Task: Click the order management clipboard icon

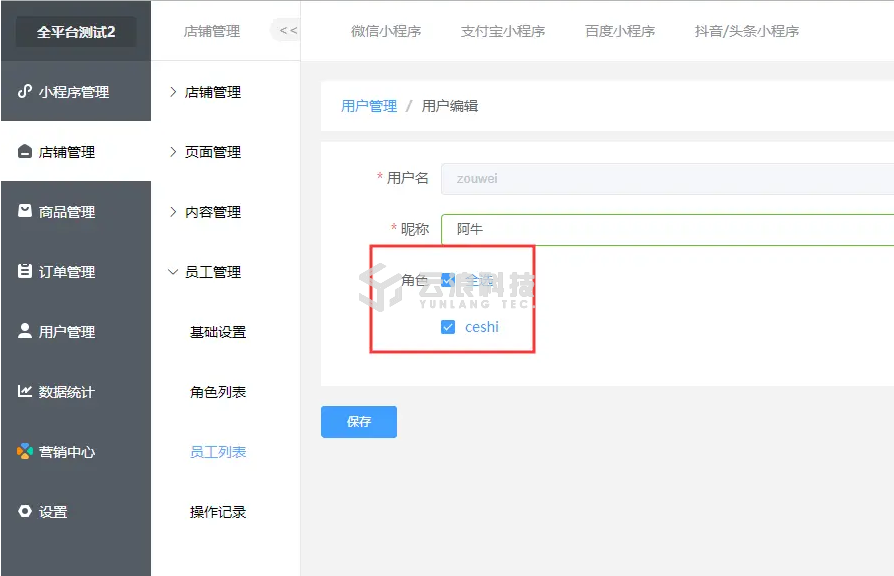Action: (x=25, y=271)
